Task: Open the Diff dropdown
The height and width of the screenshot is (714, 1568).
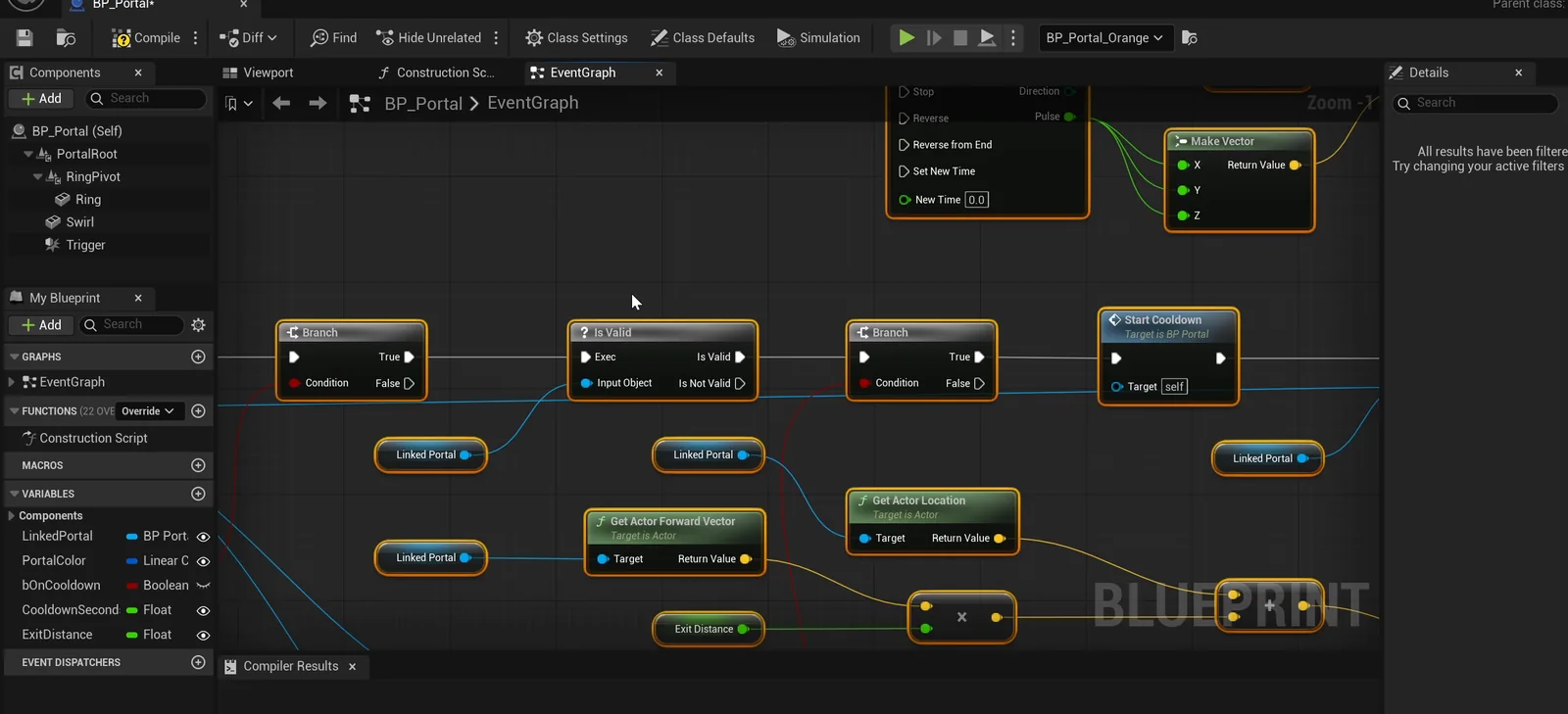Action: [248, 38]
